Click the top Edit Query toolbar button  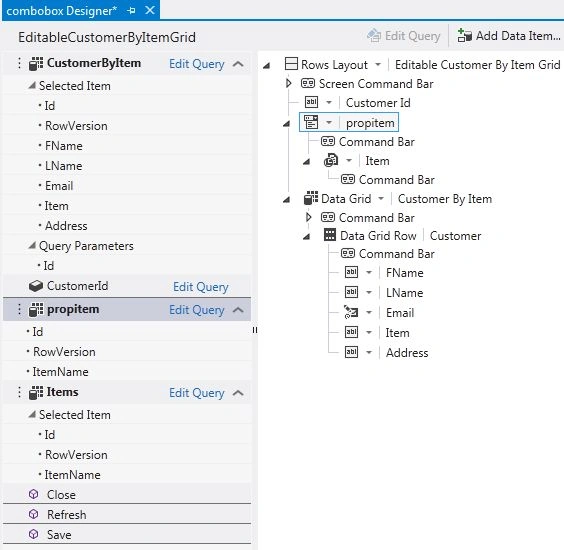pyautogui.click(x=404, y=36)
